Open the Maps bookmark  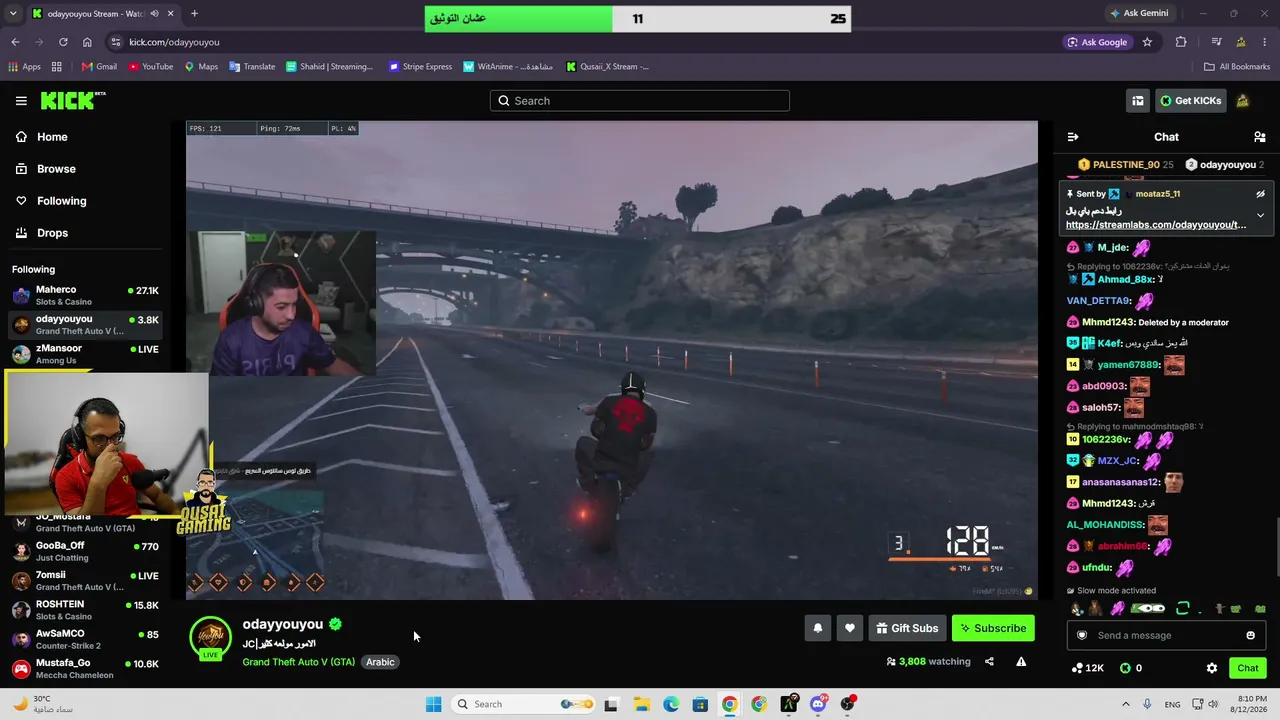click(x=201, y=67)
